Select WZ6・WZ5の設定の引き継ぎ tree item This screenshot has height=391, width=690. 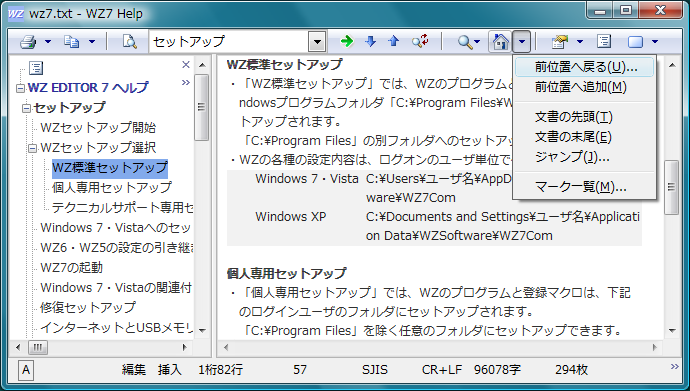(x=117, y=248)
